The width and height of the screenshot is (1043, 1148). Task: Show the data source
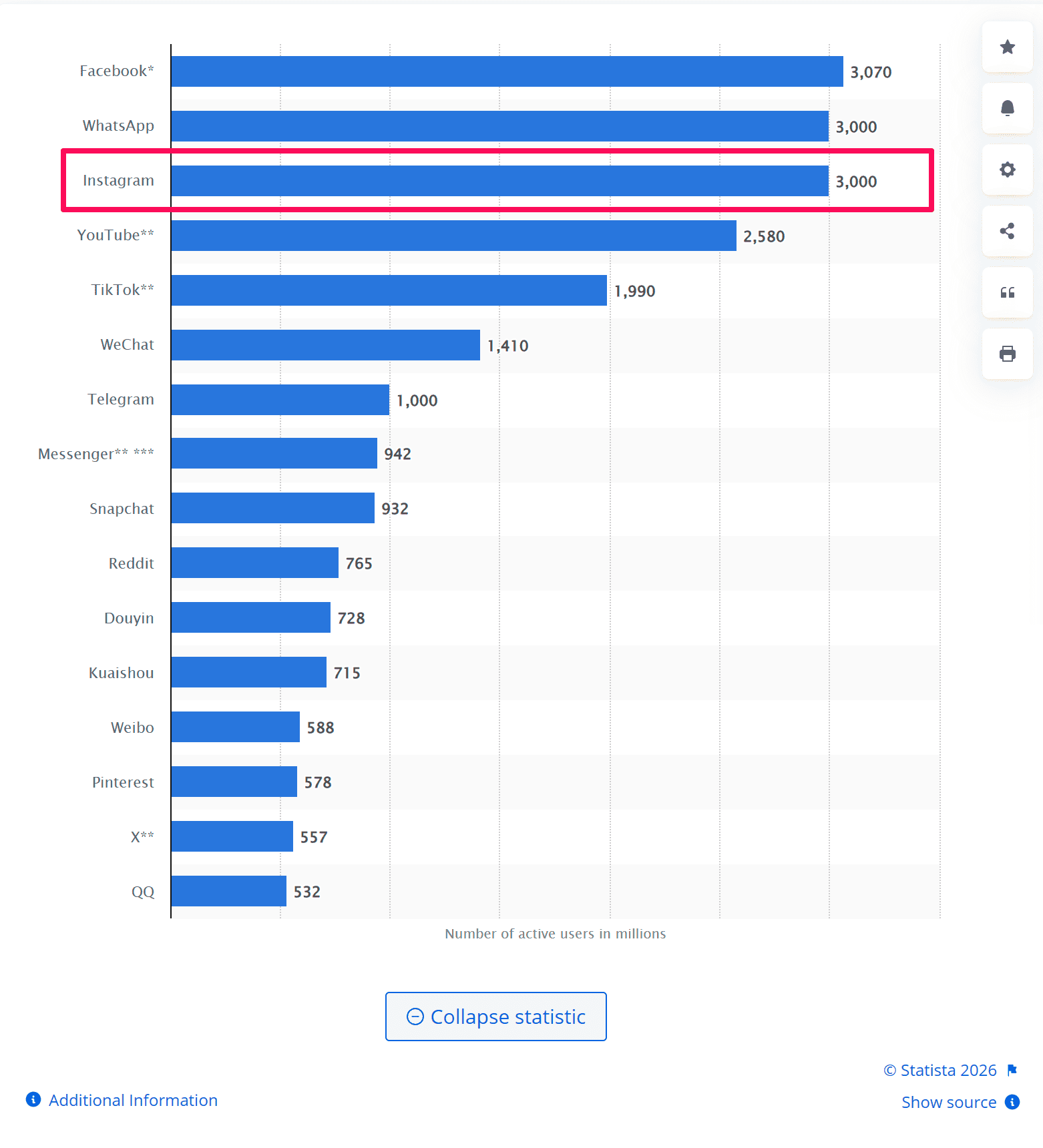point(949,1103)
